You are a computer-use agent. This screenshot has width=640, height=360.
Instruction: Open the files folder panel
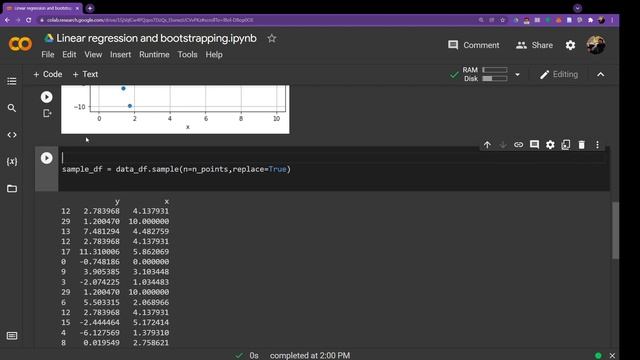point(12,189)
